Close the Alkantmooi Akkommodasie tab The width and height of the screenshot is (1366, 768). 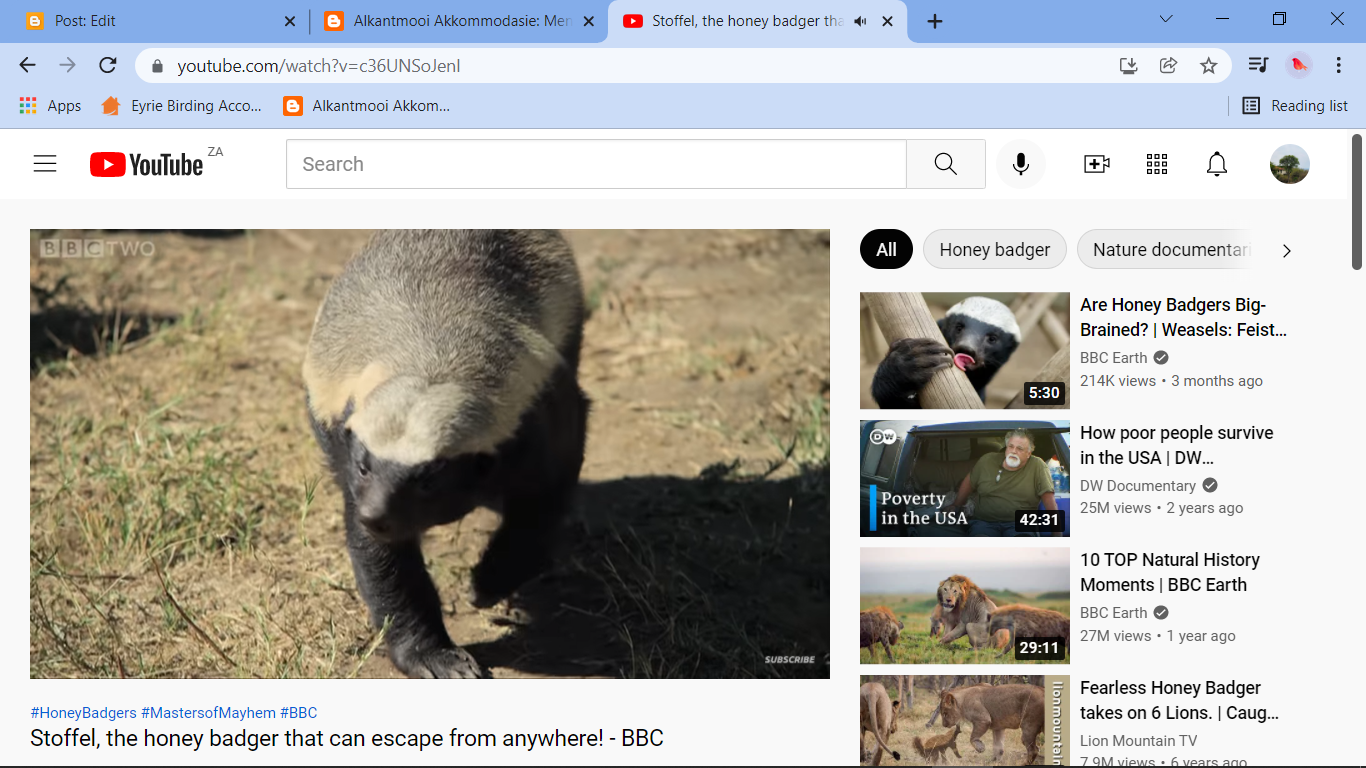[x=589, y=21]
